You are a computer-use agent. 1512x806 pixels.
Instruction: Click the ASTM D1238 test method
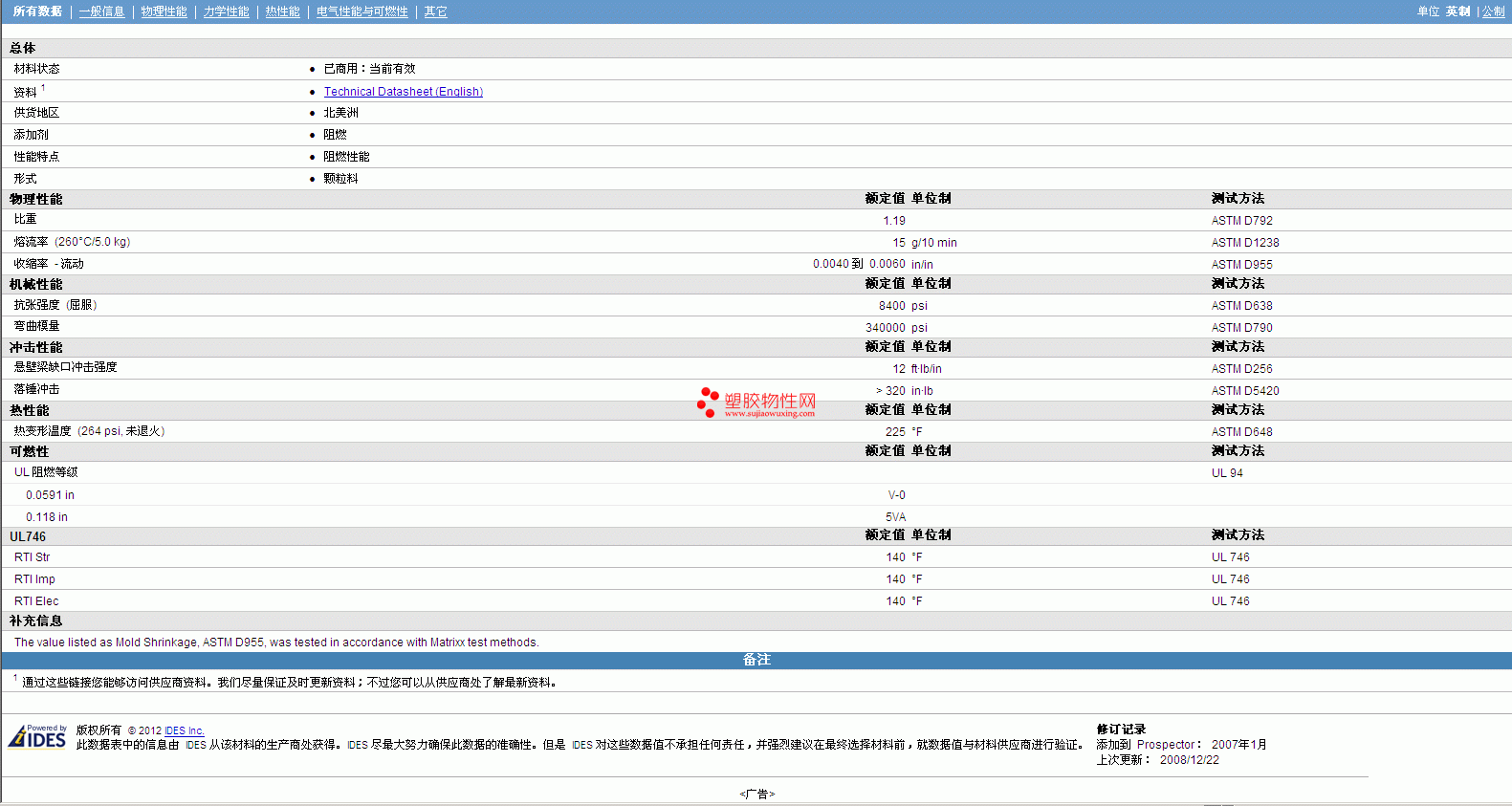point(1245,243)
